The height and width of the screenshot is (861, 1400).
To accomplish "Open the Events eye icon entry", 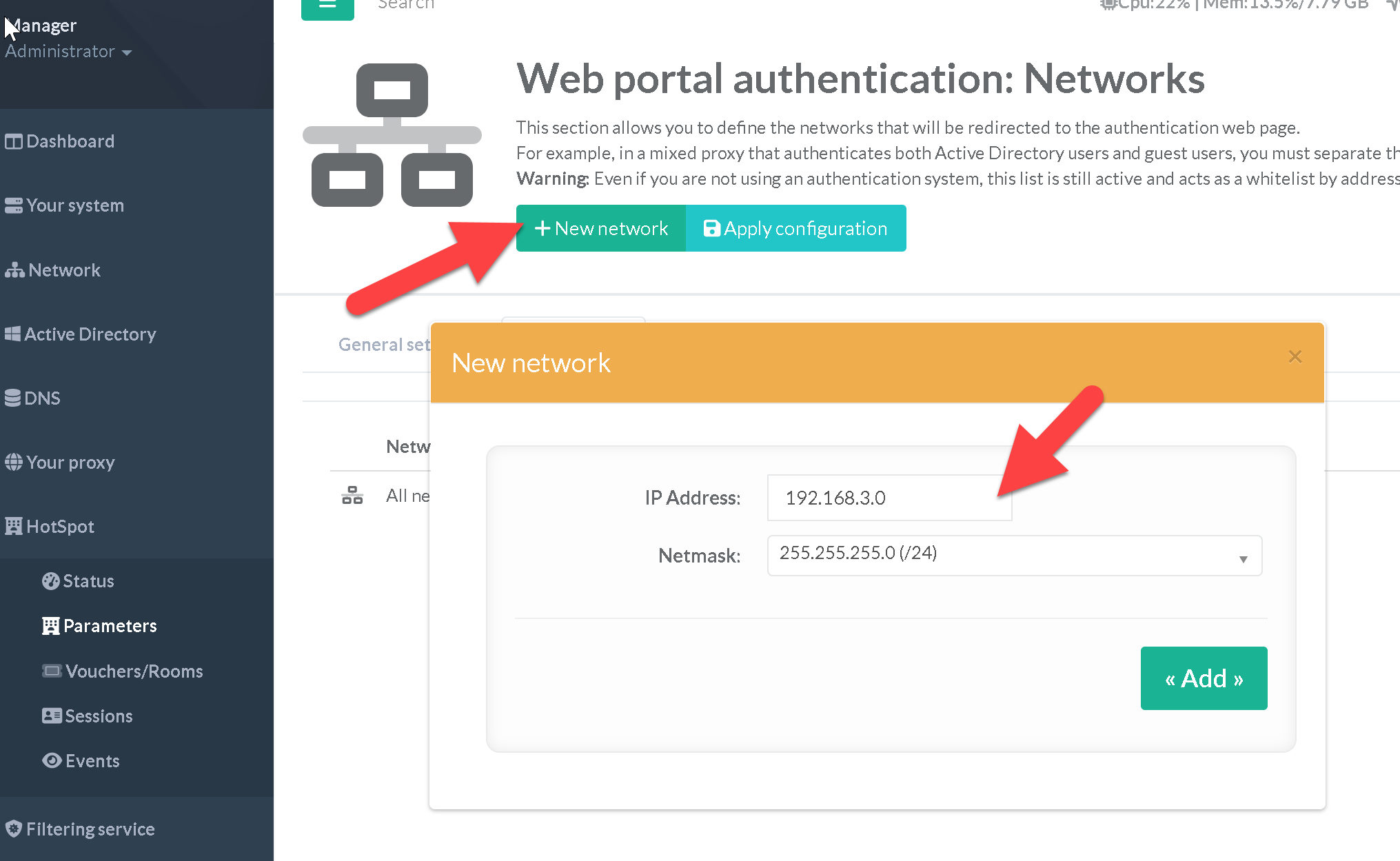I will (52, 761).
